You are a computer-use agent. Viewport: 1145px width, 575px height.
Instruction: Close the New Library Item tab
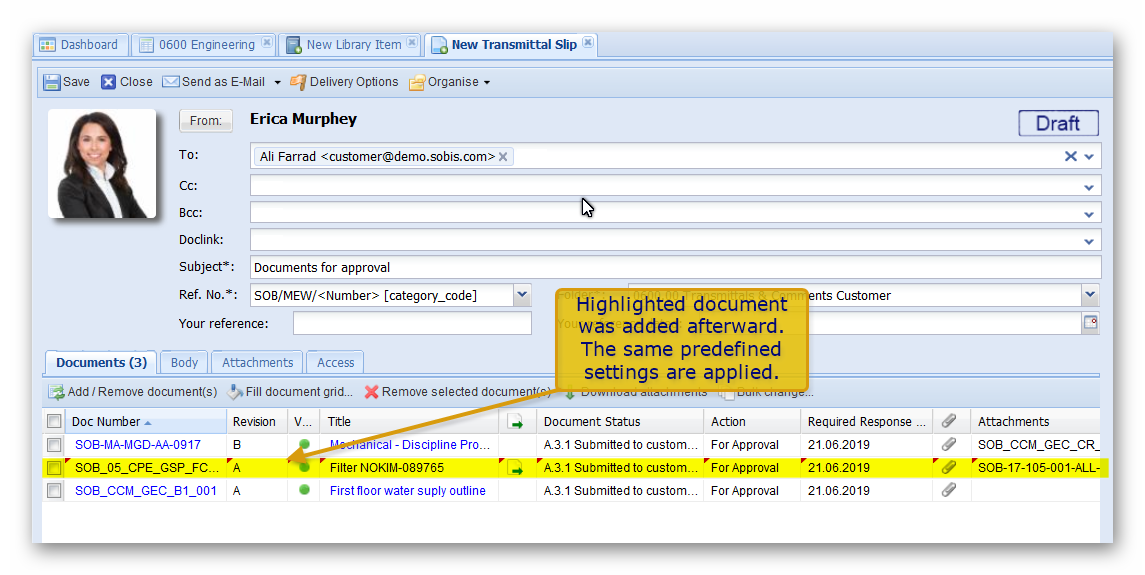click(x=412, y=43)
